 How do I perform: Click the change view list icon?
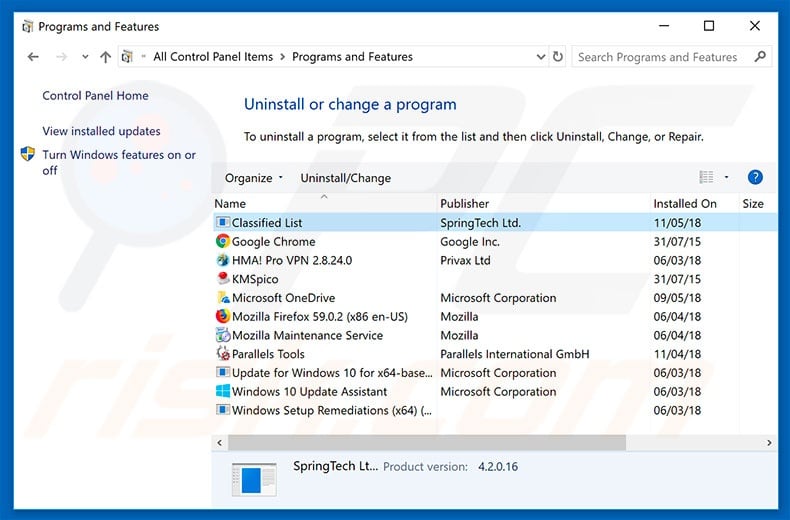point(706,177)
